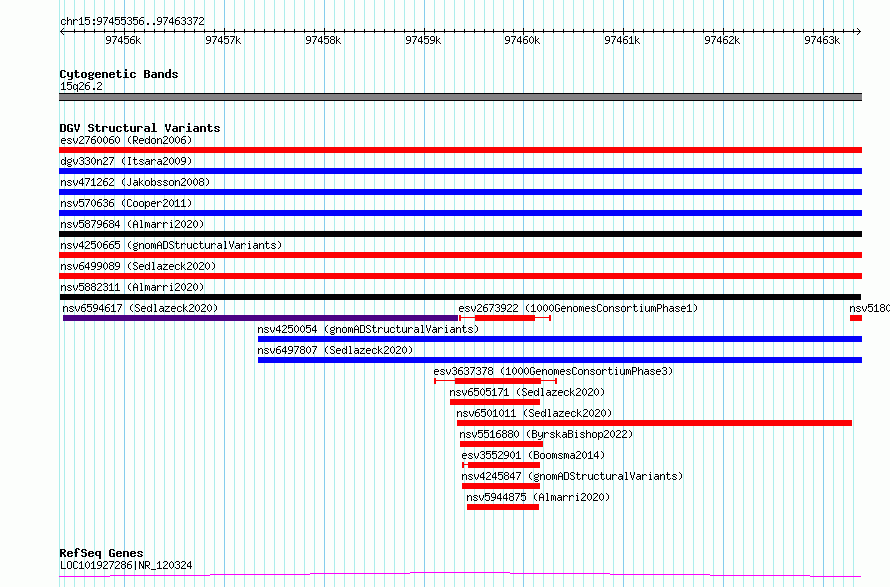Select the blue bar of dgv330n27
The height and width of the screenshot is (587, 890).
tap(460, 171)
